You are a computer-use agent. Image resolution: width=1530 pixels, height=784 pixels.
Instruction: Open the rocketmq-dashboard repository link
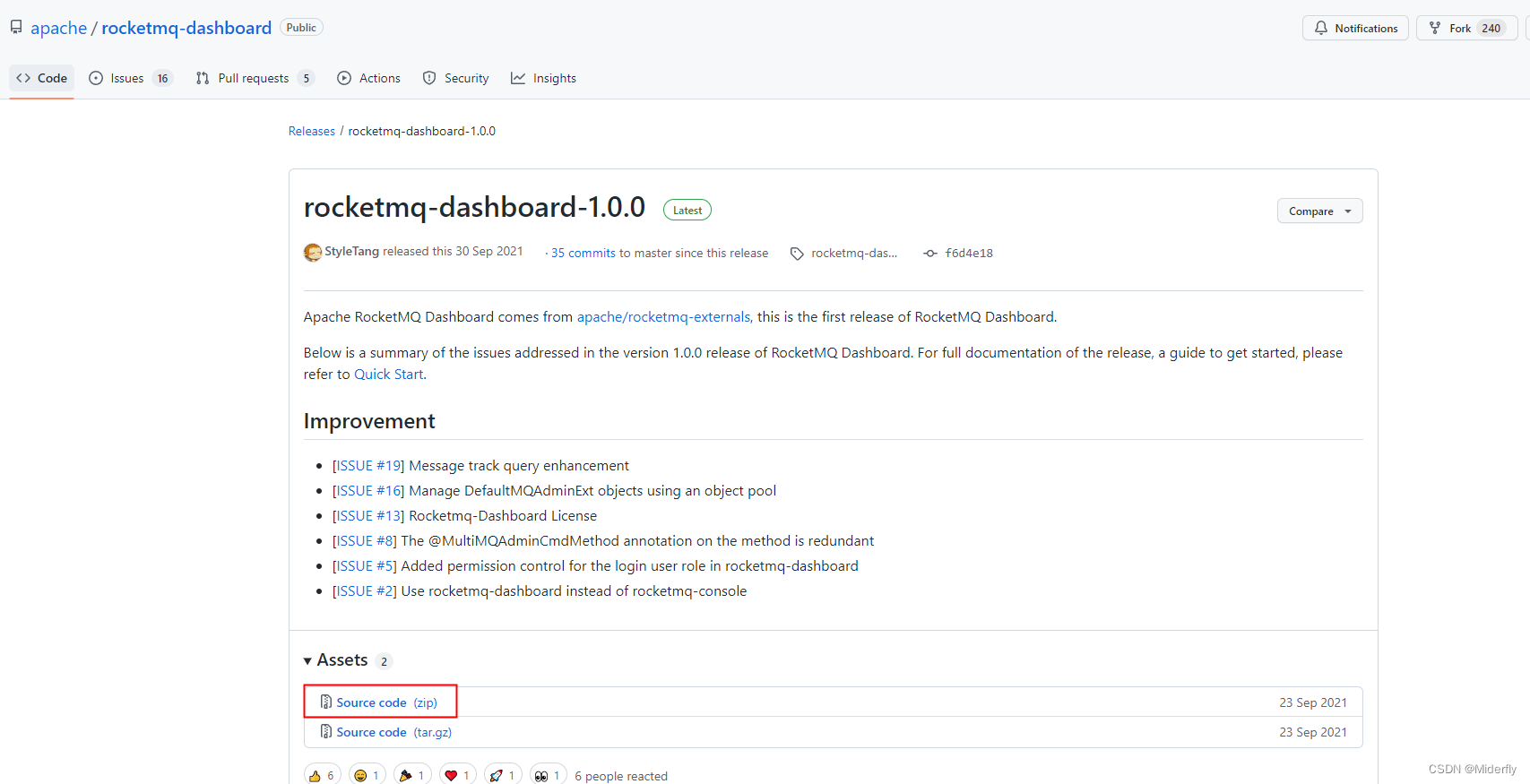(186, 28)
